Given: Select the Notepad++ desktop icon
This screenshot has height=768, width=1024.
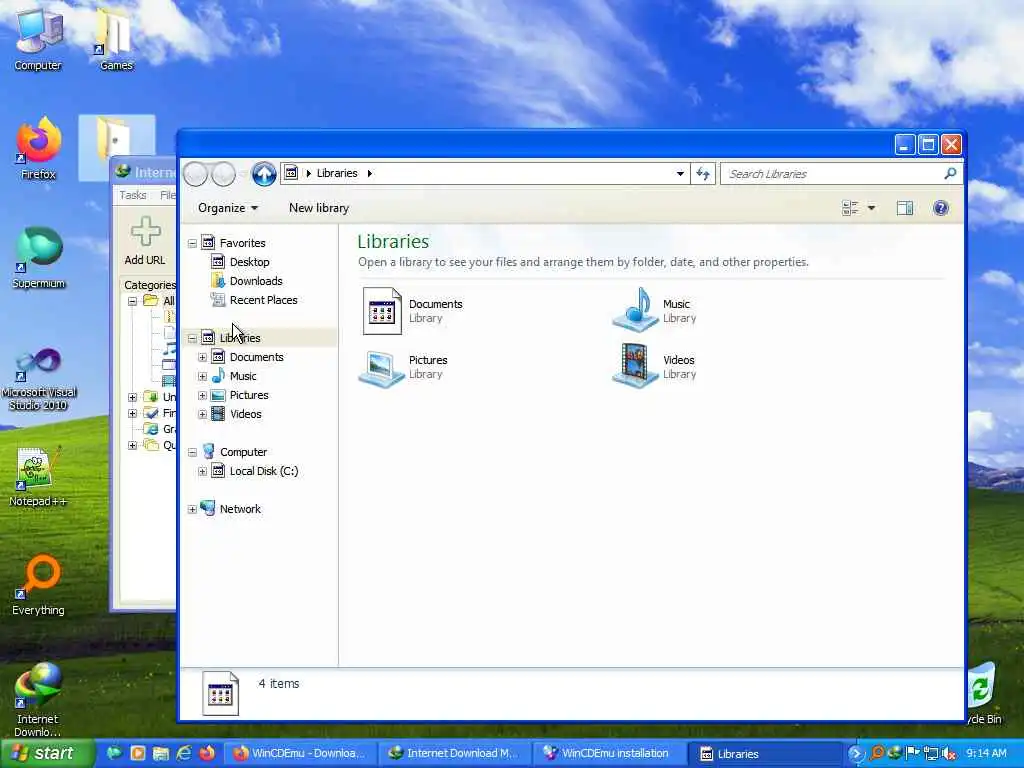Looking at the screenshot, I should click(38, 477).
